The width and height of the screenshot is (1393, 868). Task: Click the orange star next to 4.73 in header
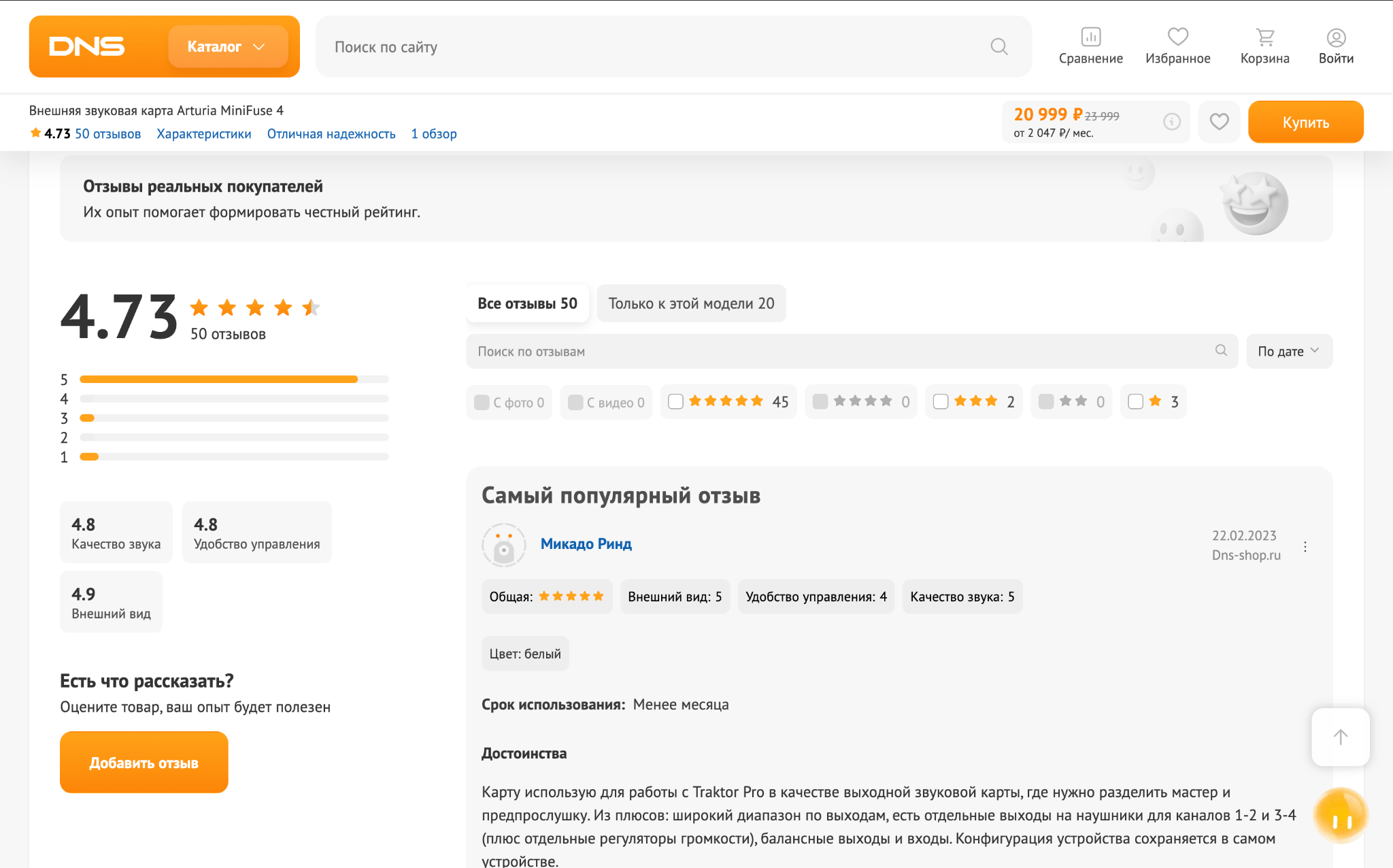coord(35,133)
